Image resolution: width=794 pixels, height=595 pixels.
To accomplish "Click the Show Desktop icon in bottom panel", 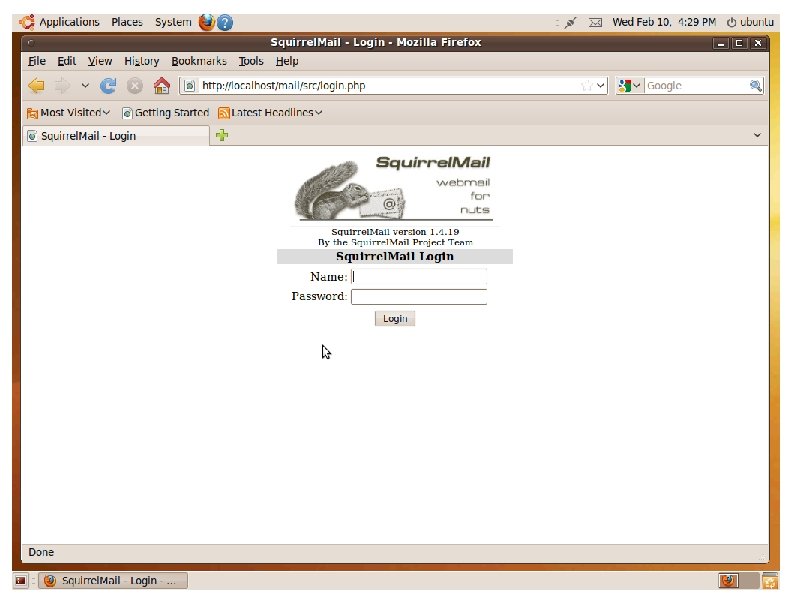I will [21, 580].
